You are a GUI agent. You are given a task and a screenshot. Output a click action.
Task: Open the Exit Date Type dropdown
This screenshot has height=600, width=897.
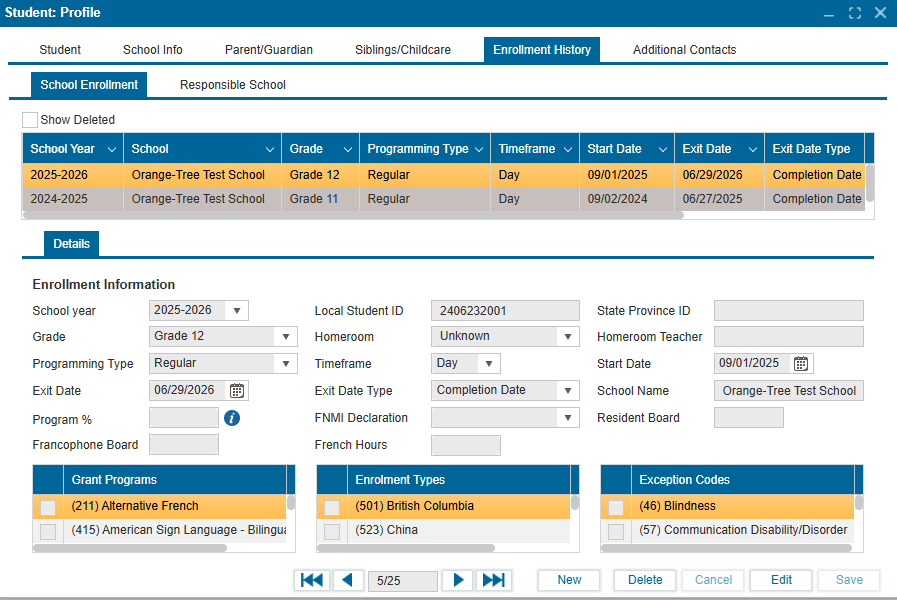568,391
